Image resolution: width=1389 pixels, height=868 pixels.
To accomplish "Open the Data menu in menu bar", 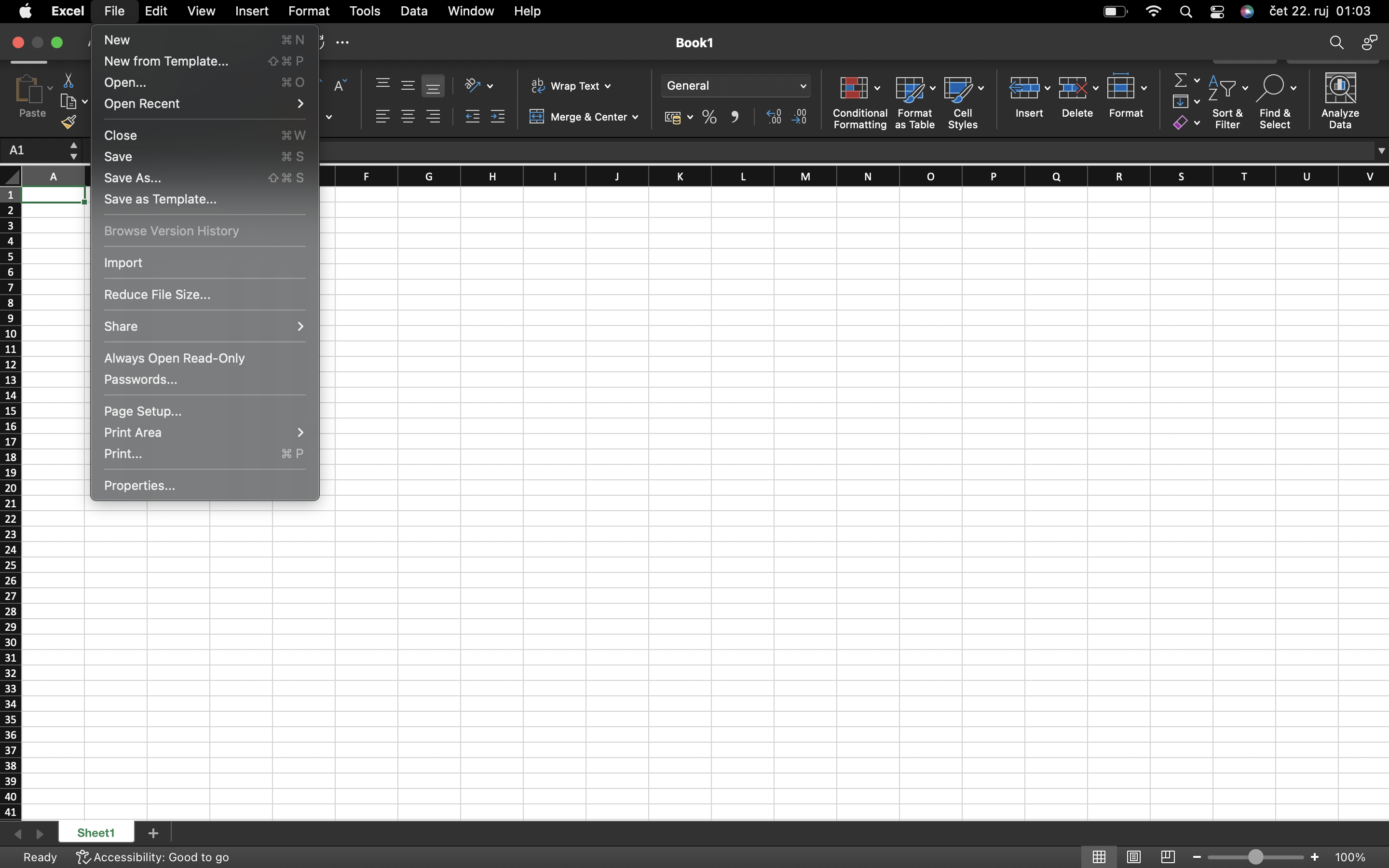I will pyautogui.click(x=414, y=11).
